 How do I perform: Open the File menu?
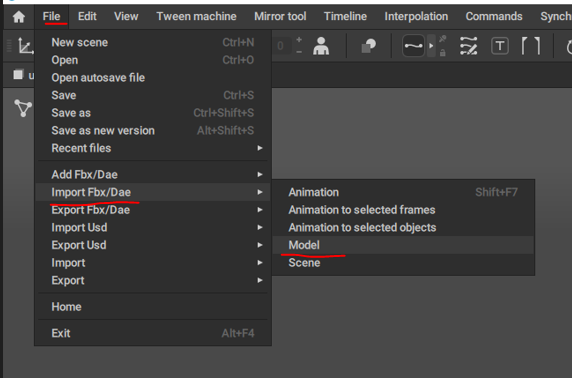click(51, 16)
